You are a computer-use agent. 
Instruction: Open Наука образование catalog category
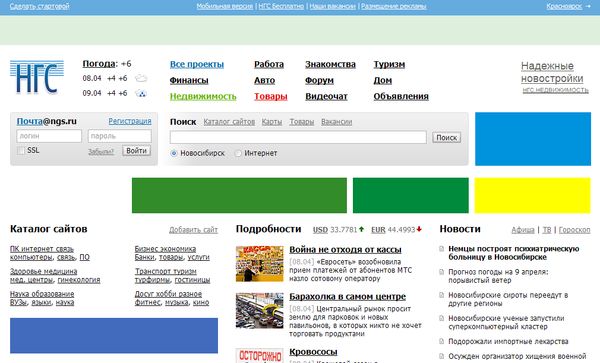42,294
